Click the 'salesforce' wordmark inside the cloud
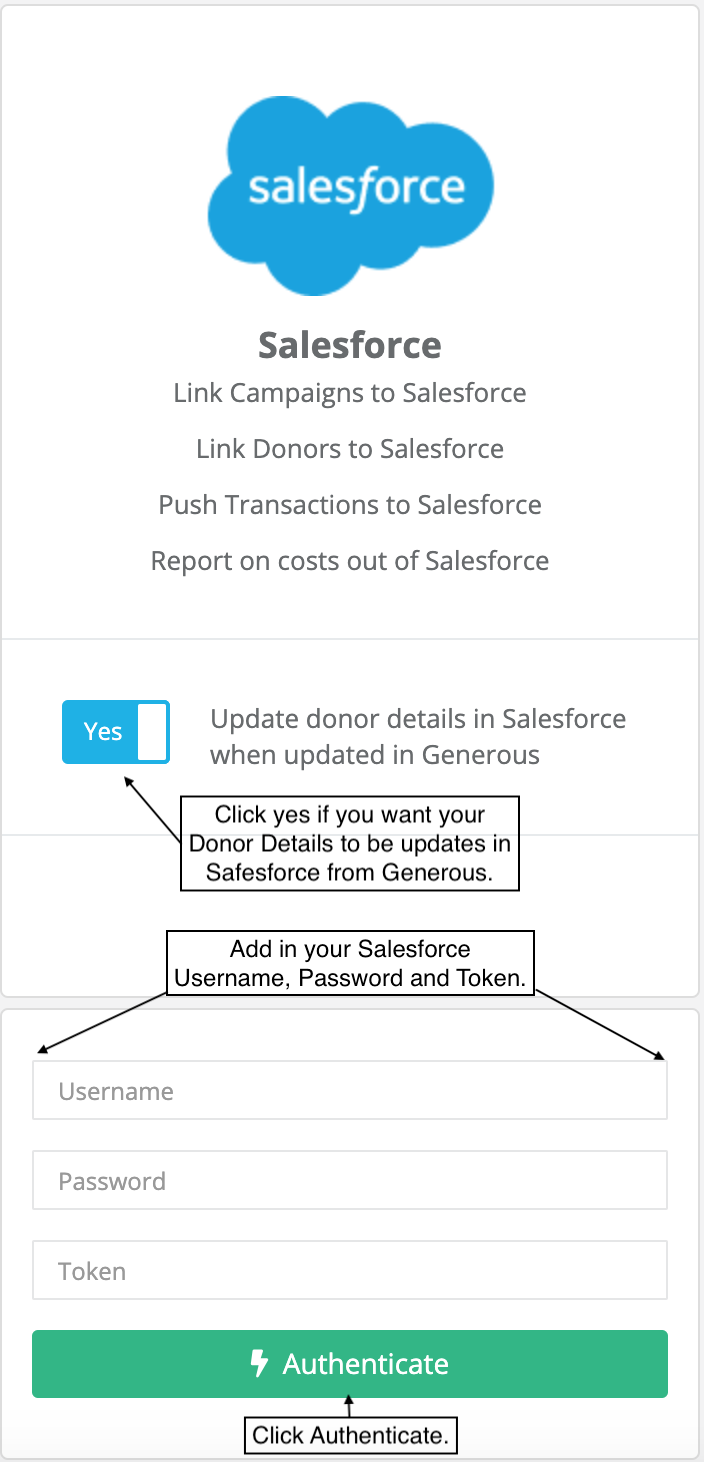 [x=356, y=189]
